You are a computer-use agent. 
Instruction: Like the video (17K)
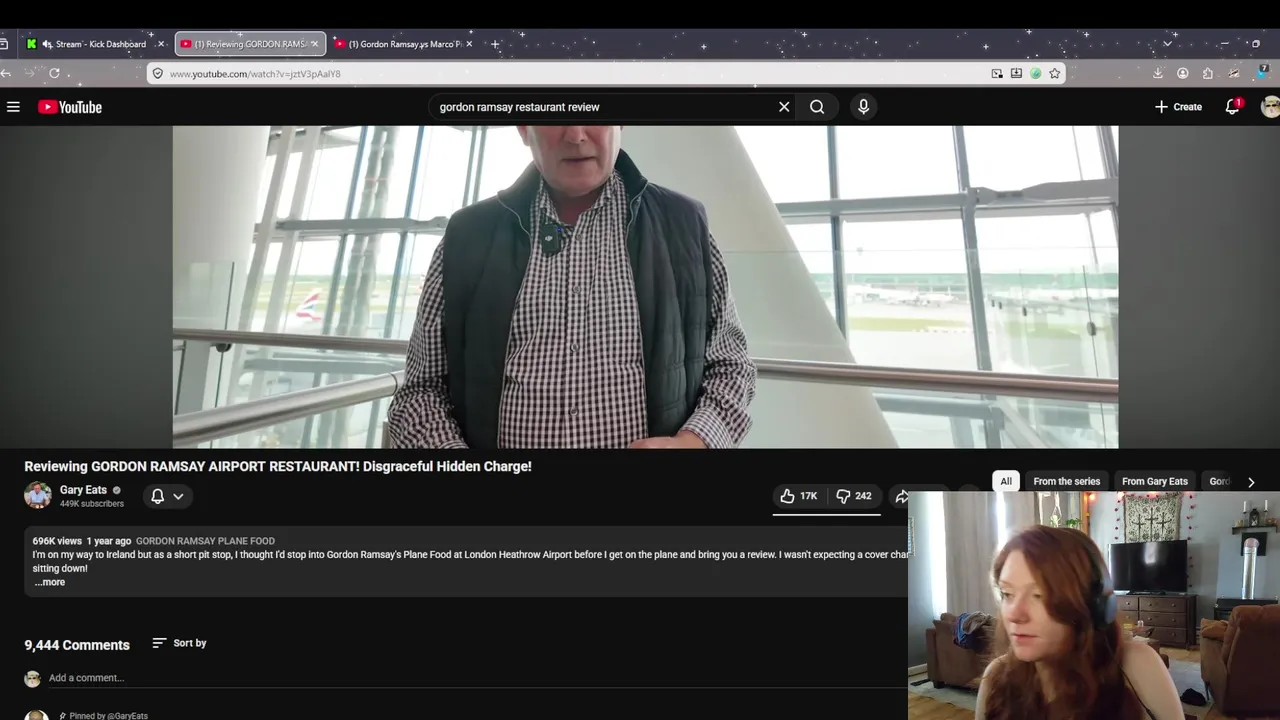point(798,496)
